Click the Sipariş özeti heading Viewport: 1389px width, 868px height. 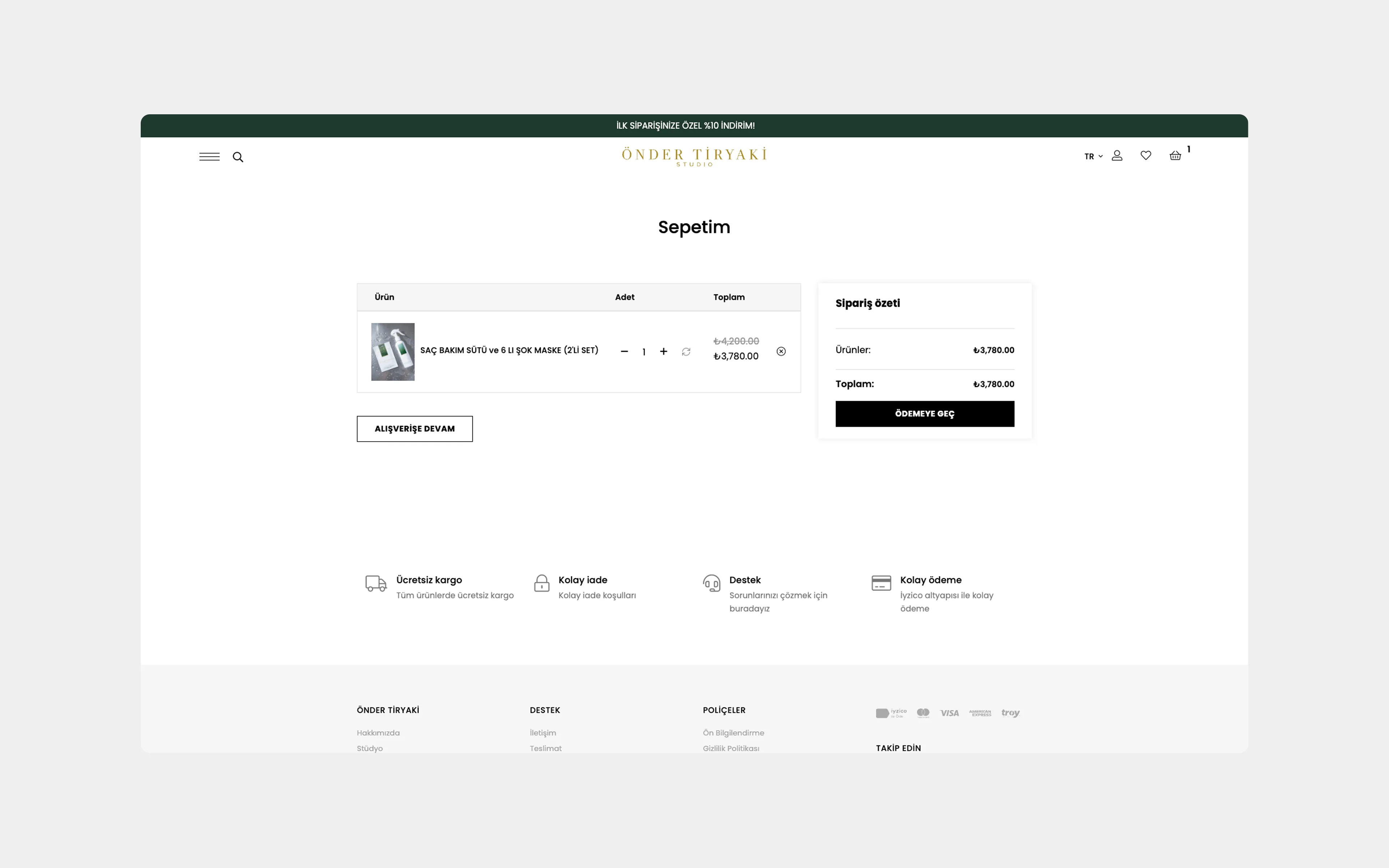coord(867,304)
